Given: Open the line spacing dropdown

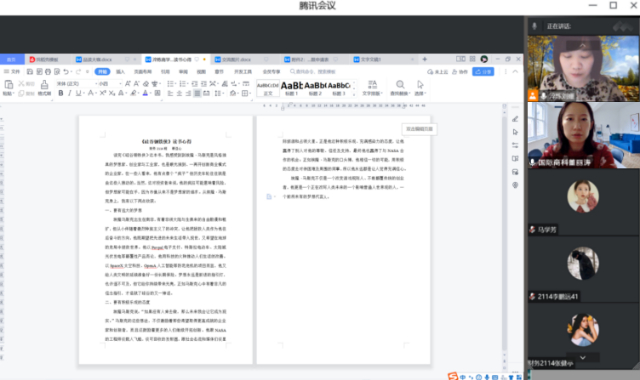Looking at the screenshot, I should [x=218, y=93].
